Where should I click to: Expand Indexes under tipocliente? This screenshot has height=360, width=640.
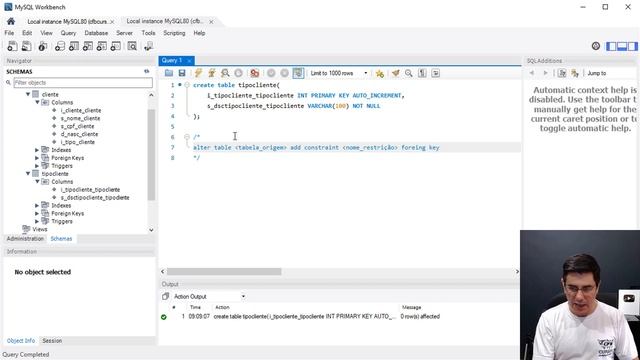37,205
